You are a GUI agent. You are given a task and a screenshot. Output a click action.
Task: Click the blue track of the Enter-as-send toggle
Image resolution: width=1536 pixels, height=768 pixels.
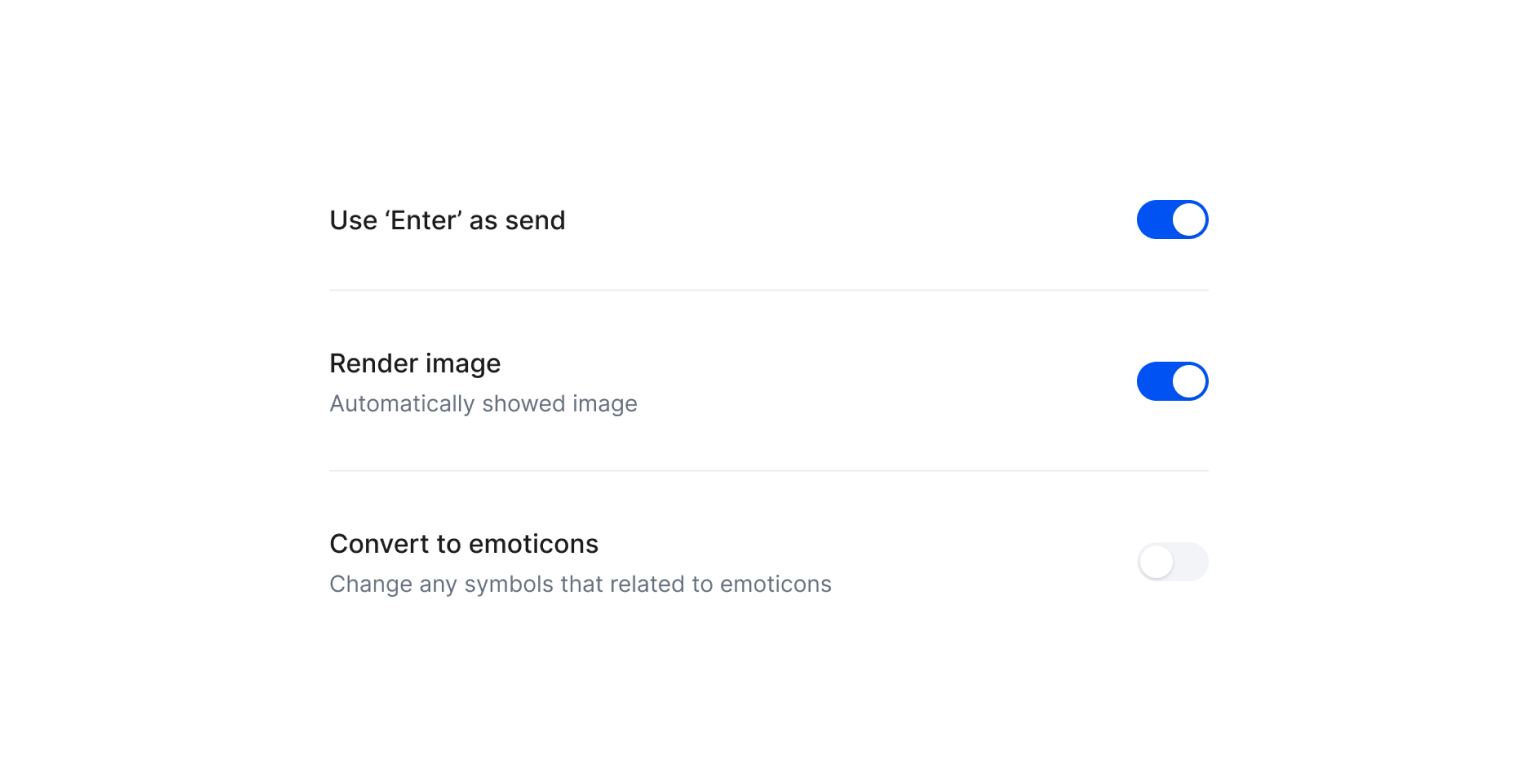[1153, 220]
